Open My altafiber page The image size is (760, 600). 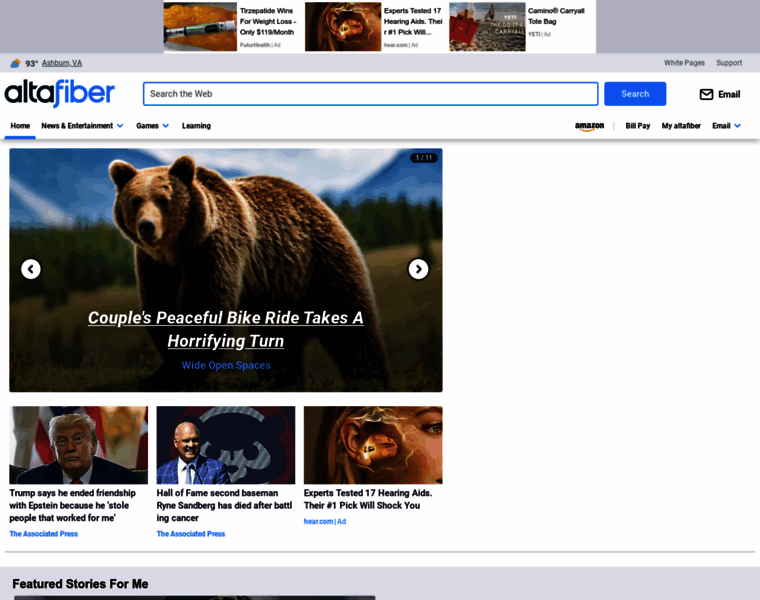tap(681, 126)
